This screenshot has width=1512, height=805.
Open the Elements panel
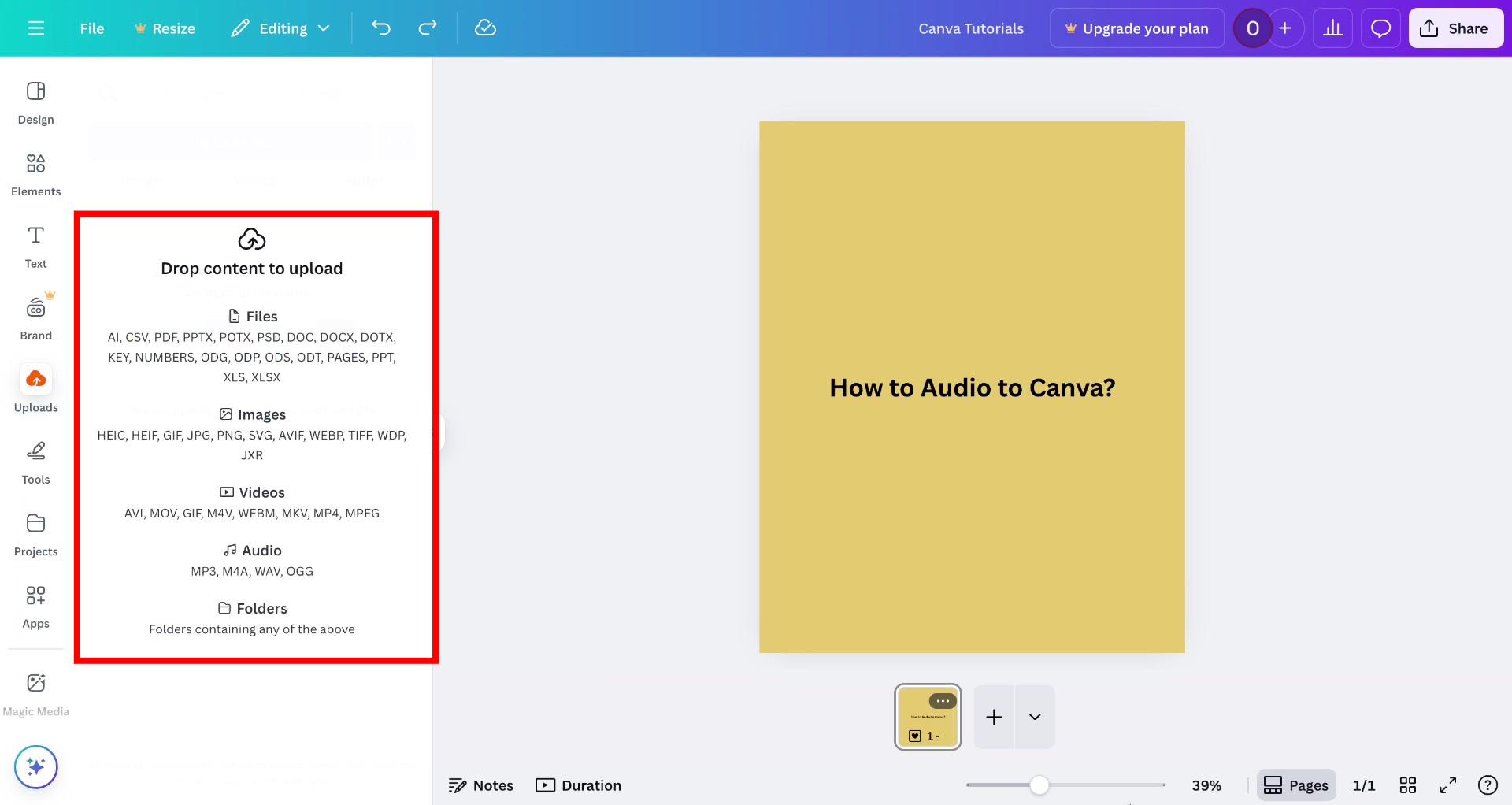click(x=35, y=173)
